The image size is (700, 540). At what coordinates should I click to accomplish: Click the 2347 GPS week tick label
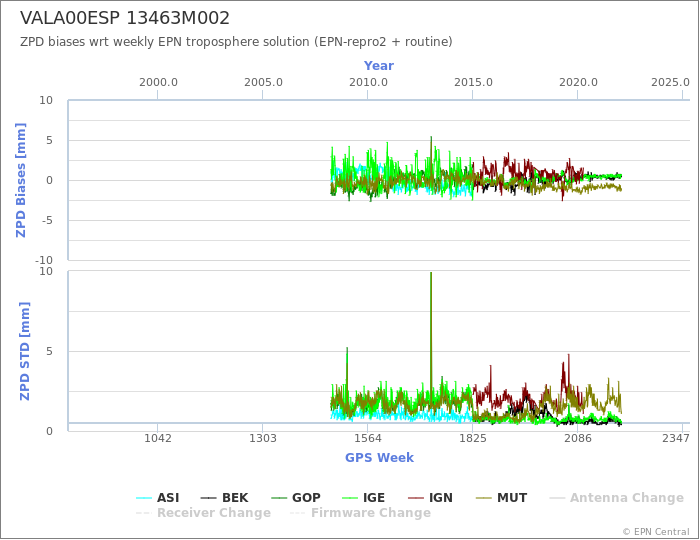[676, 438]
